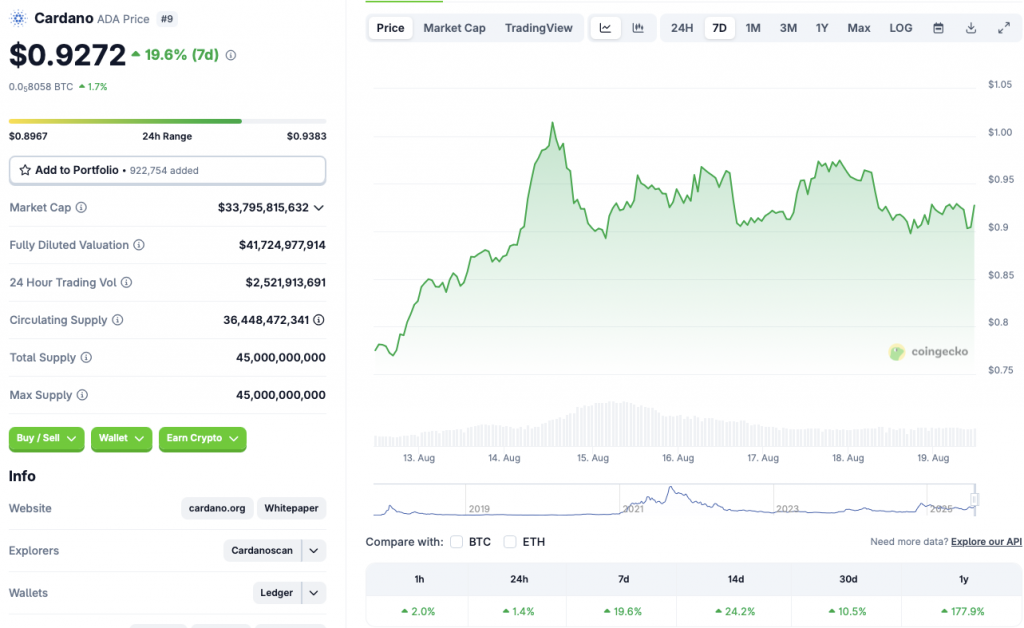
Task: Open the info icon beside the Circulating Supply label
Action: click(x=118, y=320)
